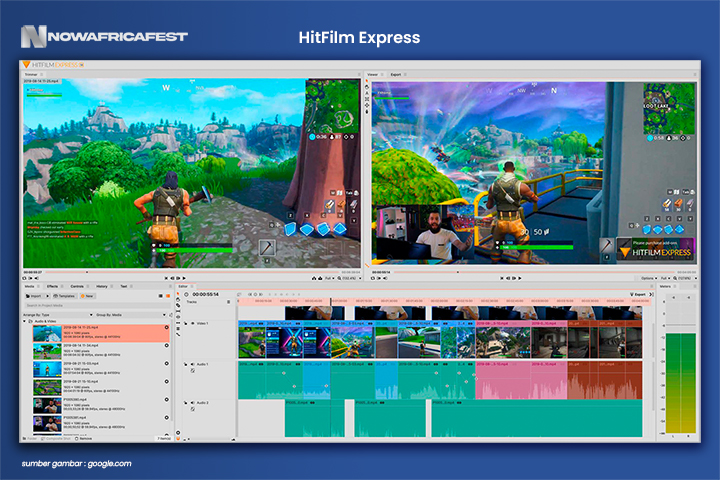Play the Viewer timeline
The width and height of the screenshot is (720, 480).
pyautogui.click(x=519, y=278)
